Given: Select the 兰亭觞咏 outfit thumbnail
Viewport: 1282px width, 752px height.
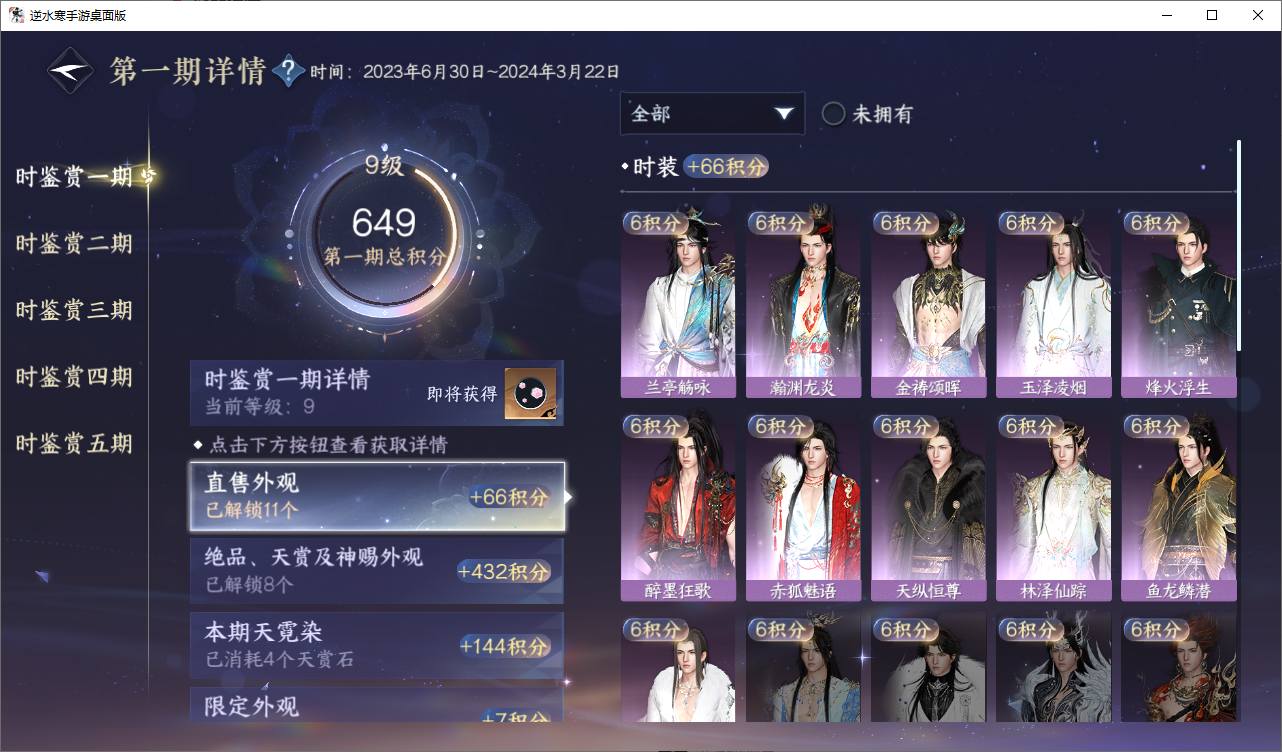Looking at the screenshot, I should [x=678, y=304].
